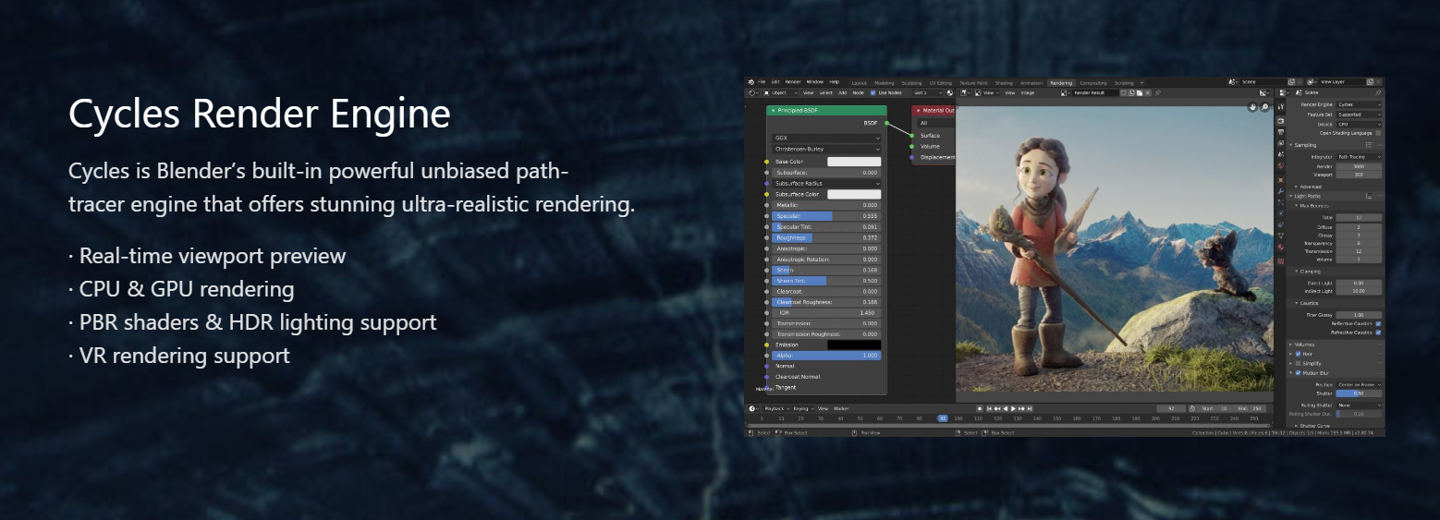
Task: Open the Render Engine Cycles dropdown
Action: (x=1359, y=104)
